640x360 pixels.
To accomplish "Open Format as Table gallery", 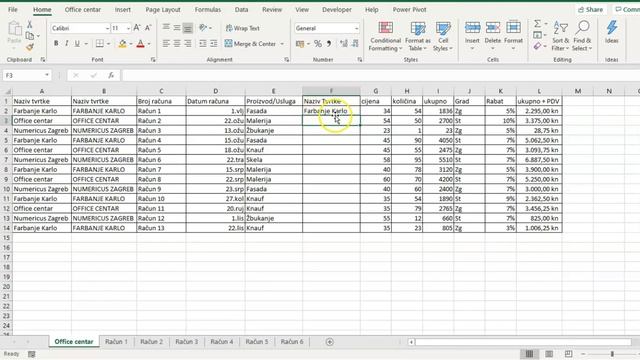I will [418, 36].
